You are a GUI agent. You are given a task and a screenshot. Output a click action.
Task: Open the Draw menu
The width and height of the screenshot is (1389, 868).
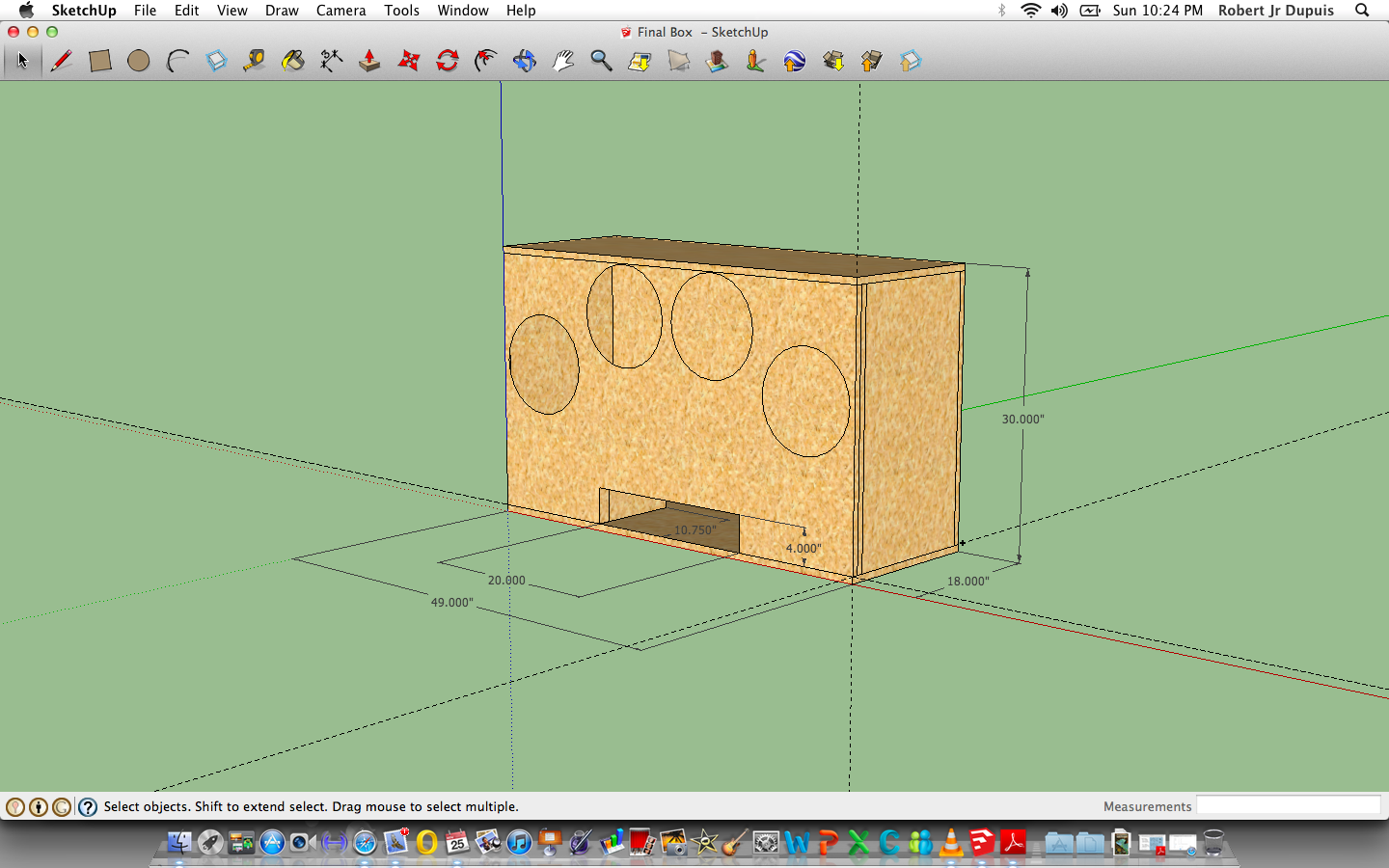point(282,11)
